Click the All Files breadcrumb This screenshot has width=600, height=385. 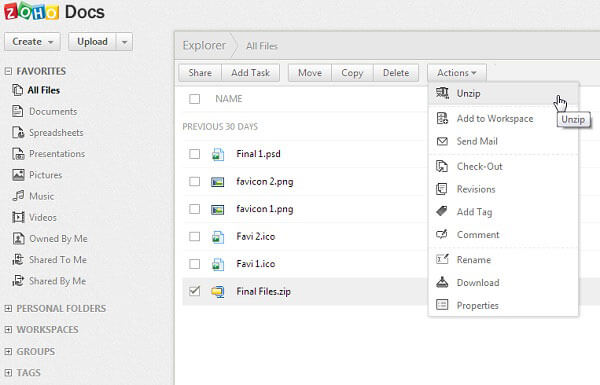pos(262,46)
